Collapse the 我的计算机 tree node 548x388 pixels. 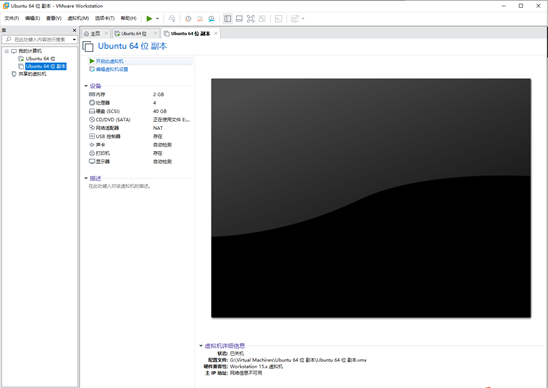pos(7,51)
